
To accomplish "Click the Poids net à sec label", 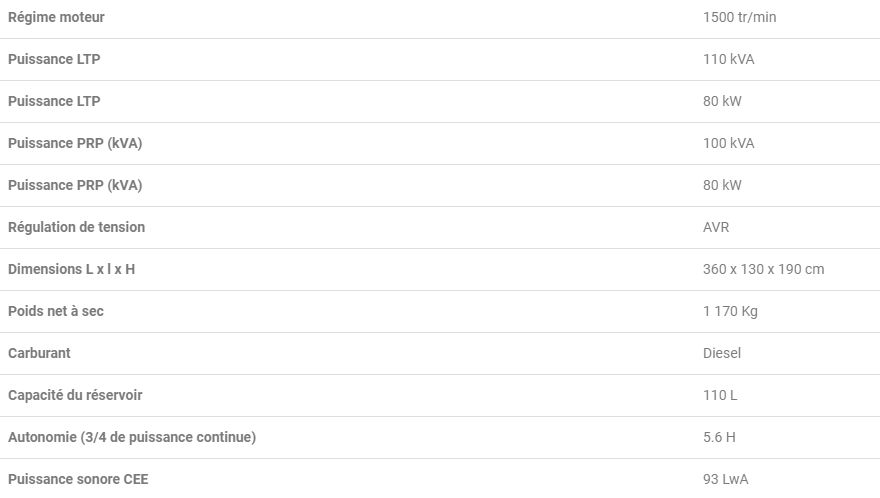I will (56, 311).
